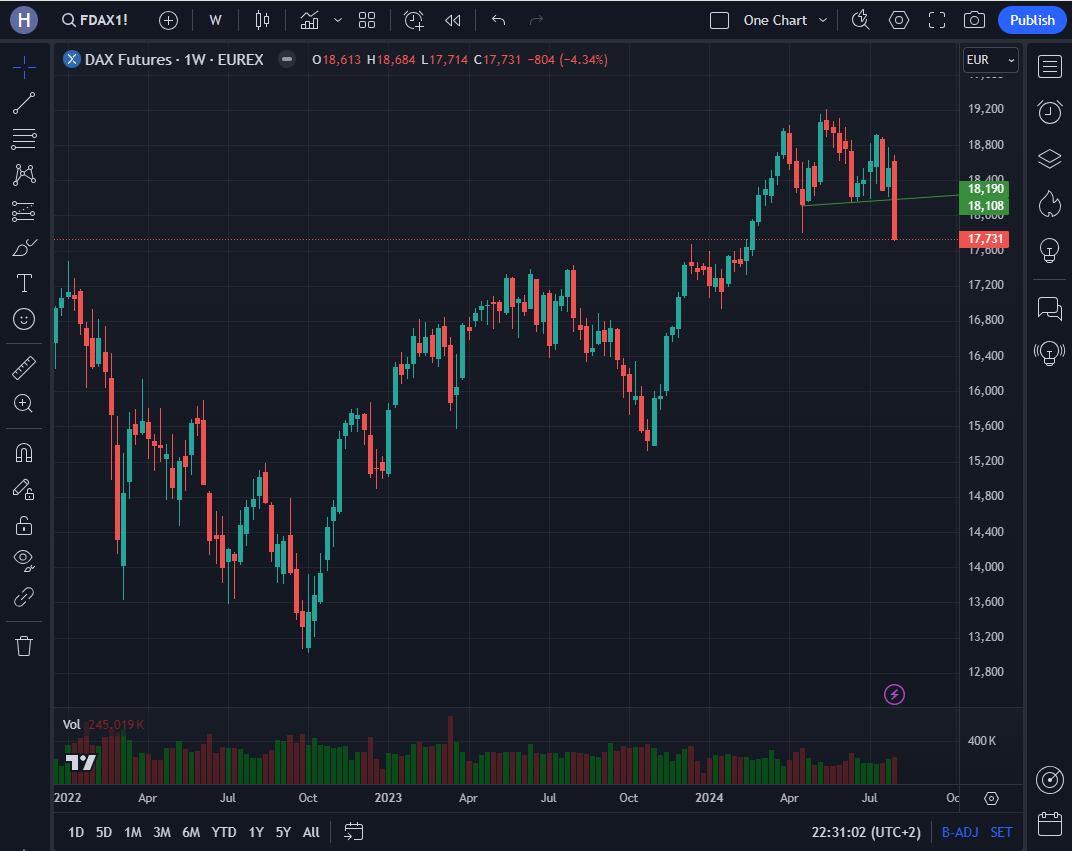Open the Watchlist sidebar panel
Screen dimensions: 1072x851
(x=1049, y=67)
